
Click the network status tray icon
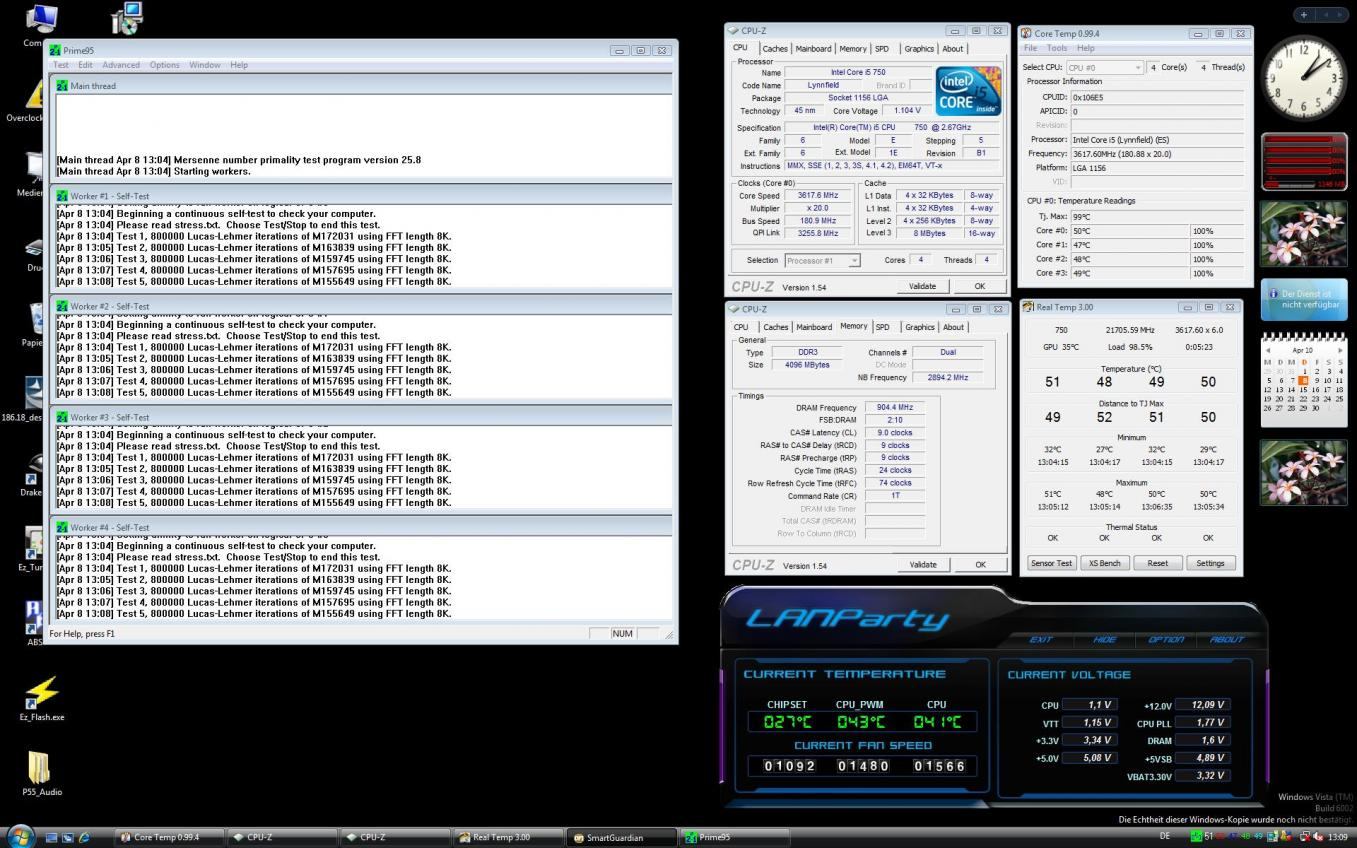[1305, 836]
